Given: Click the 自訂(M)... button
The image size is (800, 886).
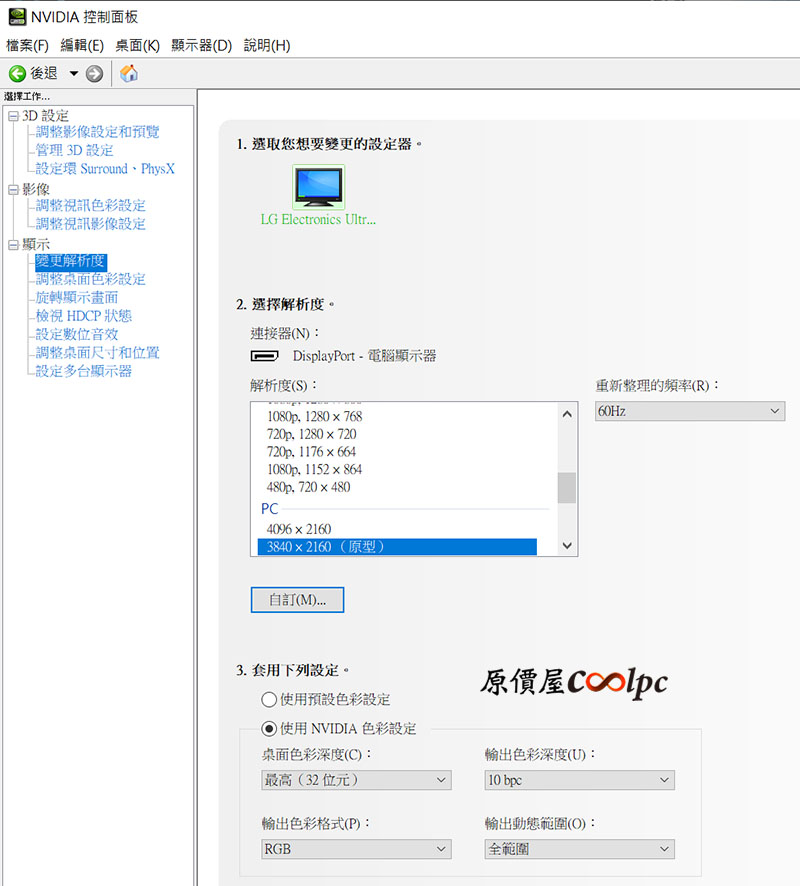Looking at the screenshot, I should coord(297,600).
